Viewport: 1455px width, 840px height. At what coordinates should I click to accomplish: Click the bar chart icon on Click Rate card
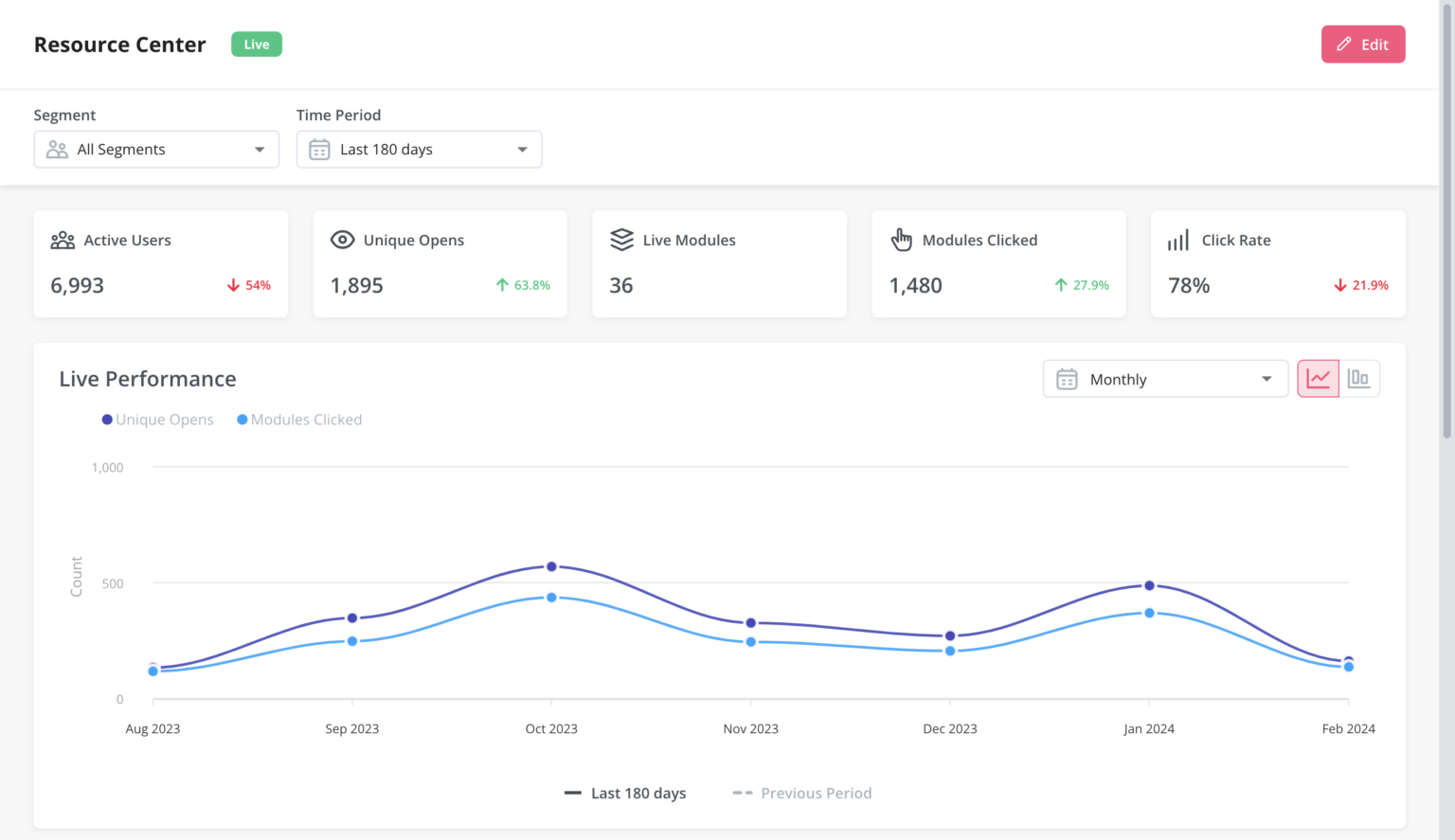1178,240
